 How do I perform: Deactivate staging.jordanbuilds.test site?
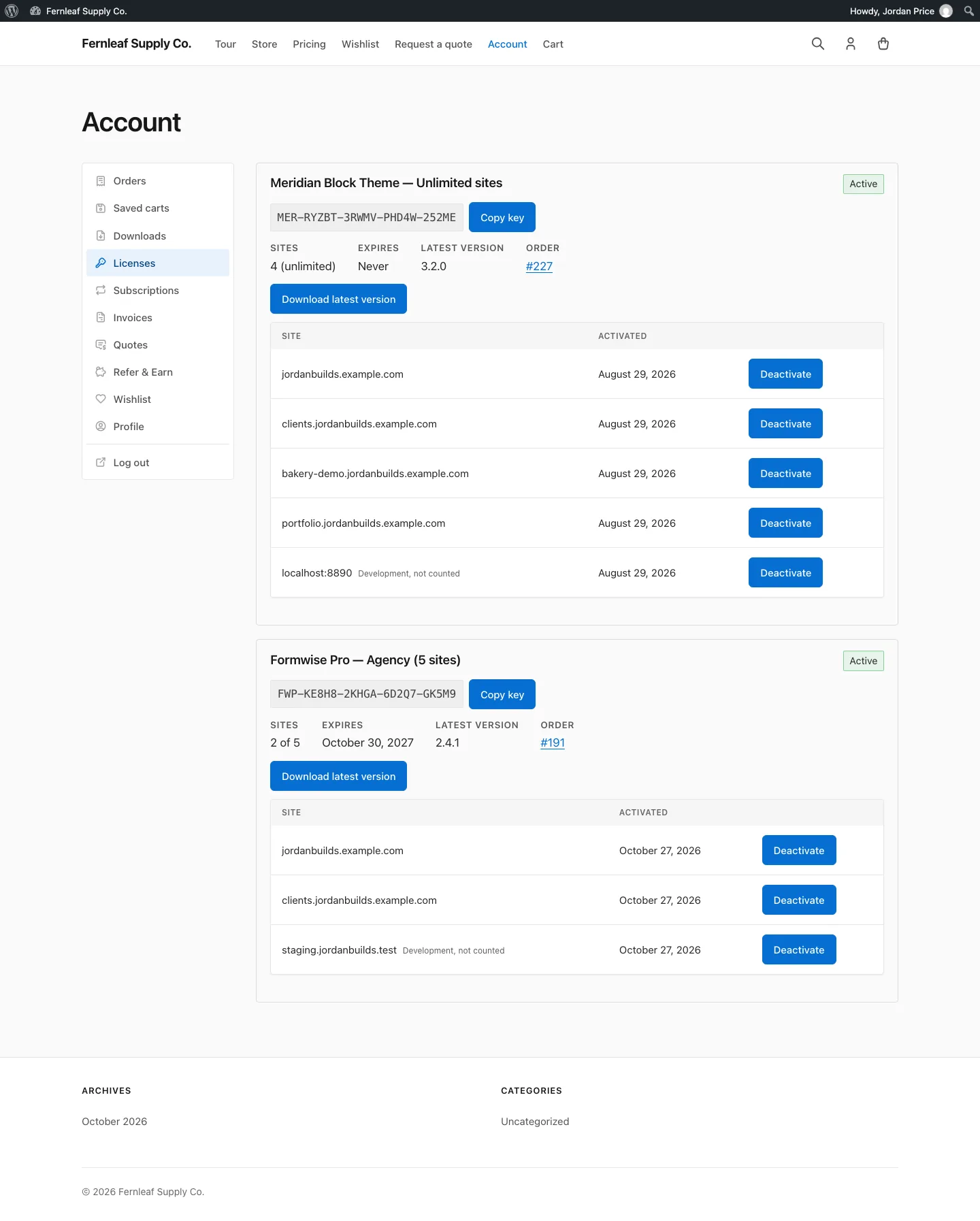click(x=799, y=949)
